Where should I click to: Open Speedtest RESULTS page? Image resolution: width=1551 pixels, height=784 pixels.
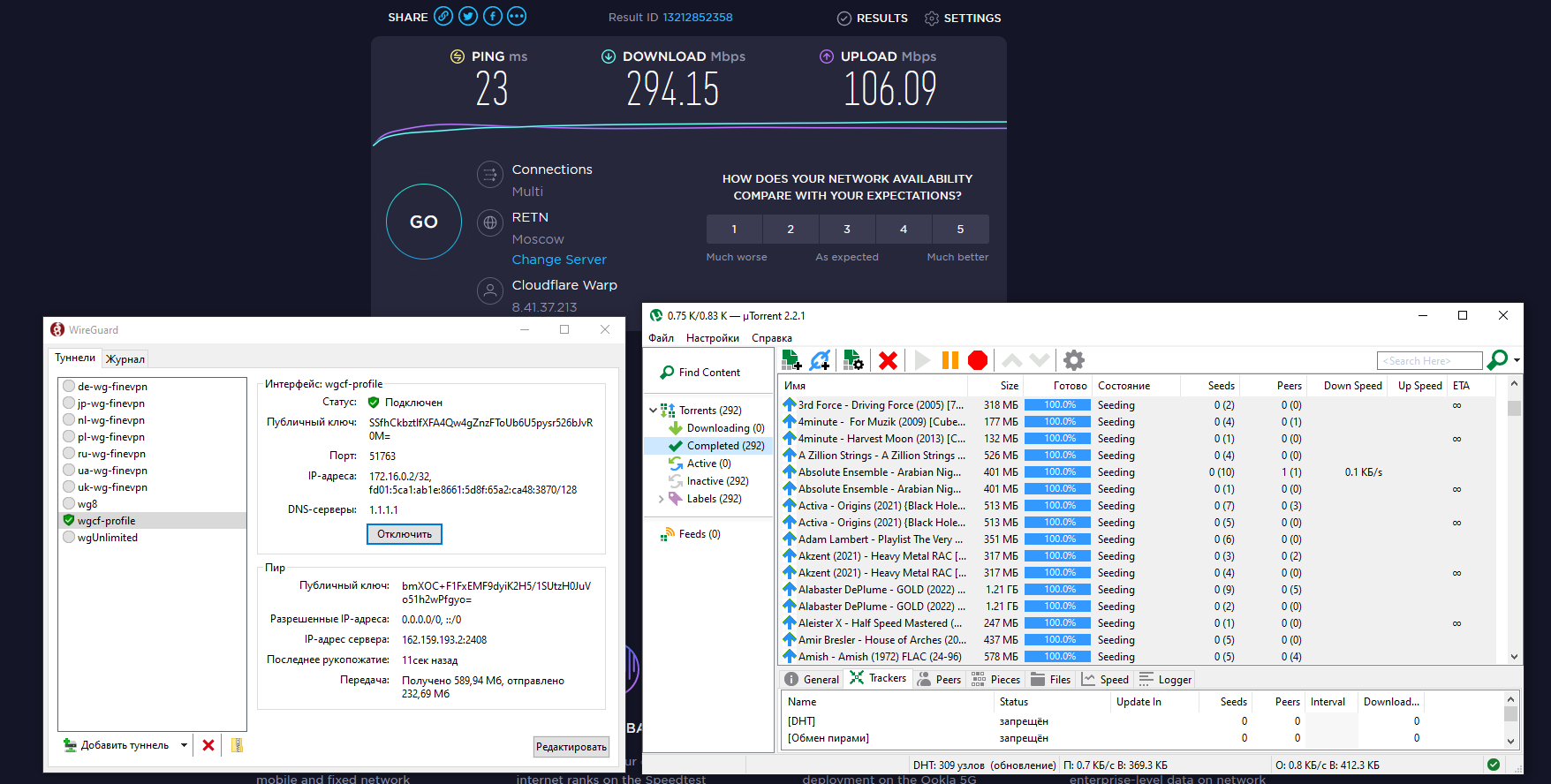coord(872,18)
